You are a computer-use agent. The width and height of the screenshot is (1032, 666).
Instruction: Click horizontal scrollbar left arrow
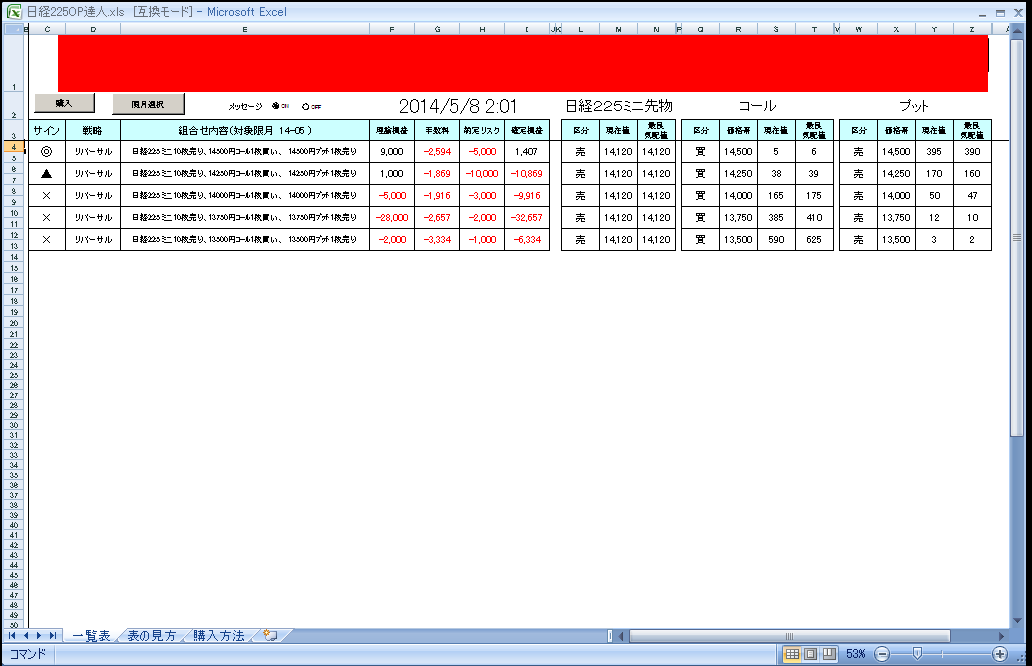tap(621, 636)
